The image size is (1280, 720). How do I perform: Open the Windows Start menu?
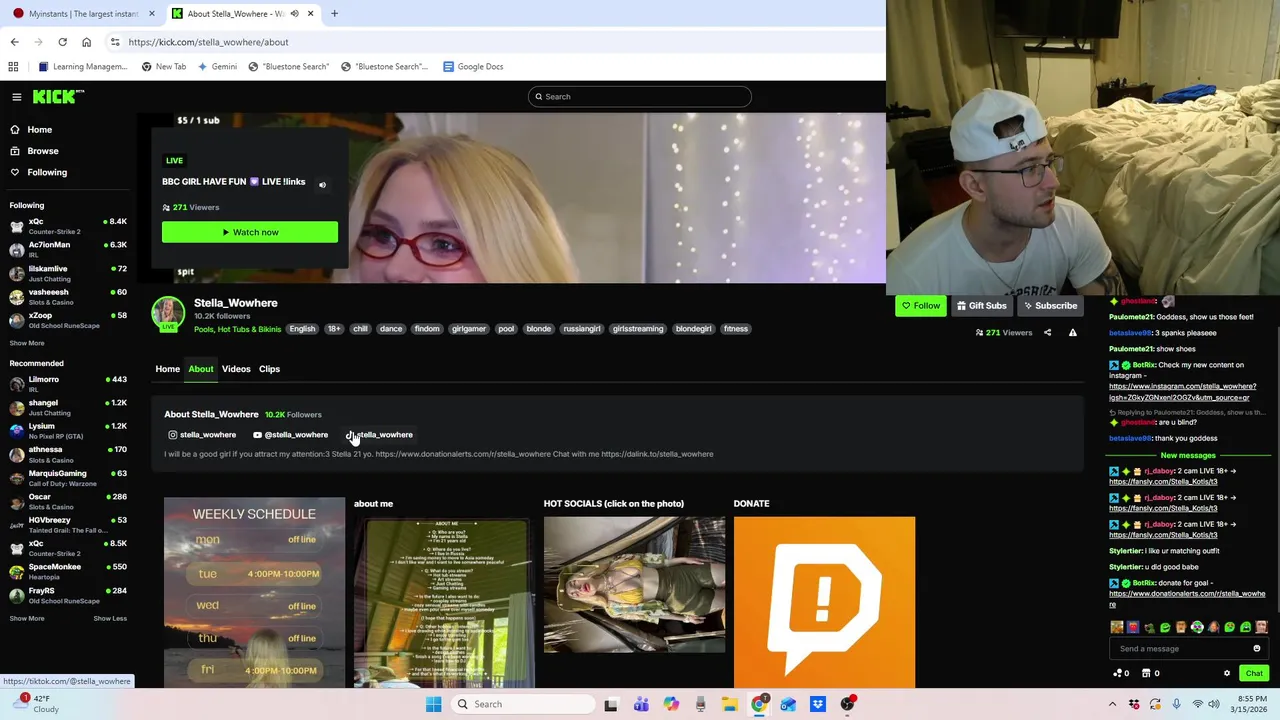433,704
